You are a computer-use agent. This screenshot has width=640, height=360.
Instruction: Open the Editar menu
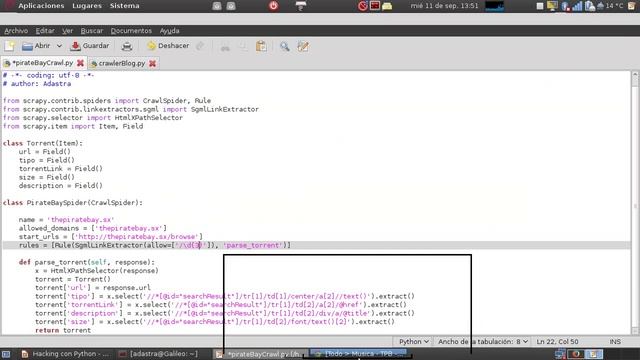pyautogui.click(x=45, y=31)
